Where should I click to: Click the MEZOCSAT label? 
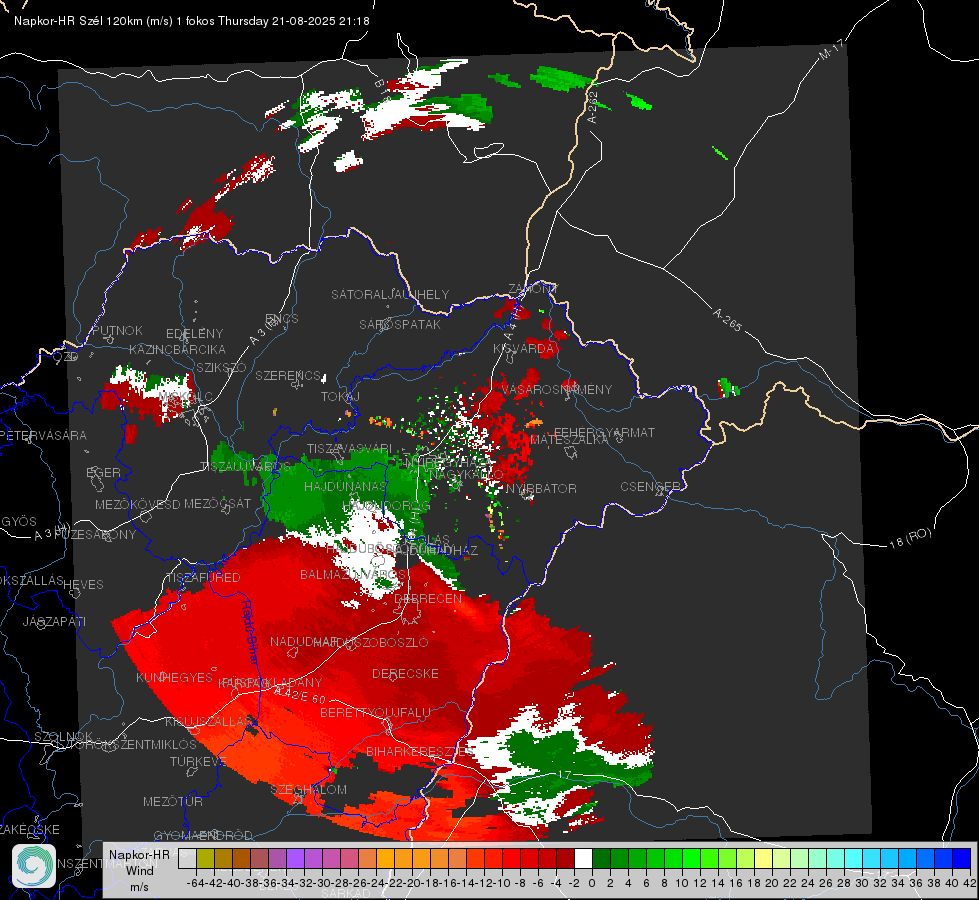(217, 503)
